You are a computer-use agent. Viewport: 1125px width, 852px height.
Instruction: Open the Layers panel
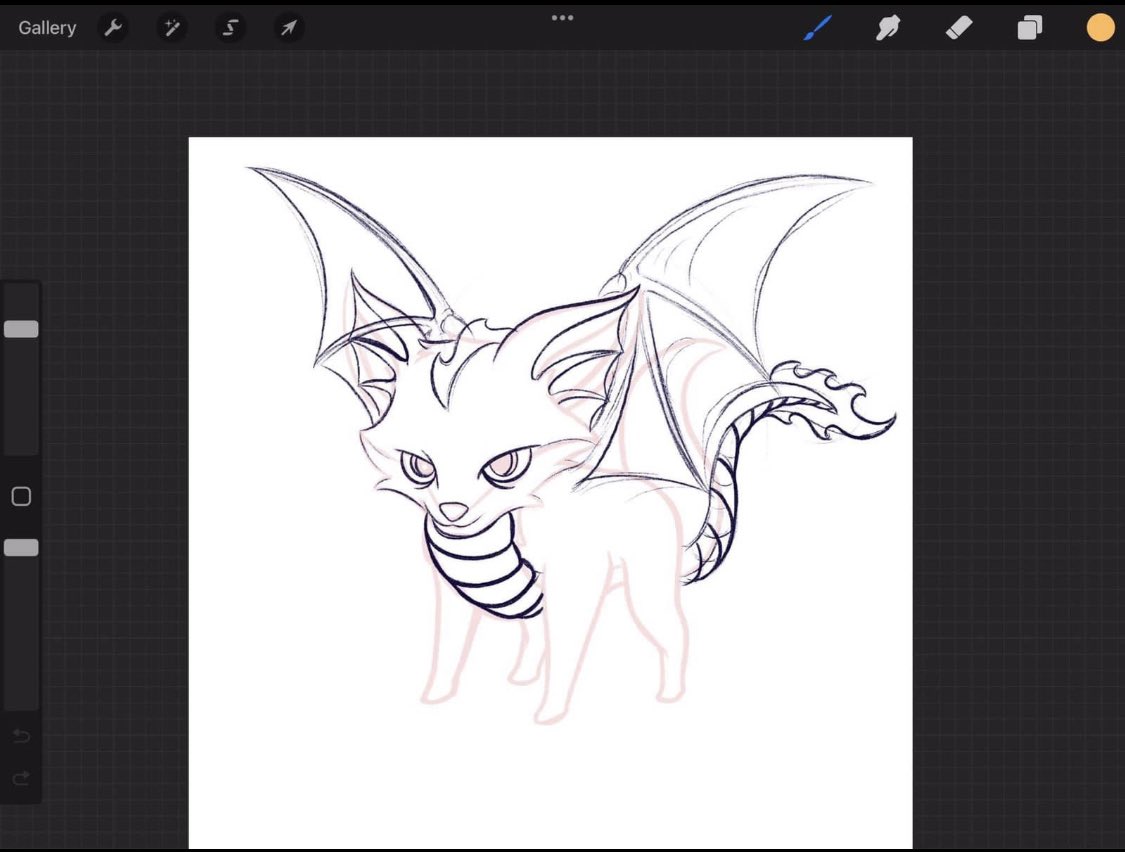1030,28
